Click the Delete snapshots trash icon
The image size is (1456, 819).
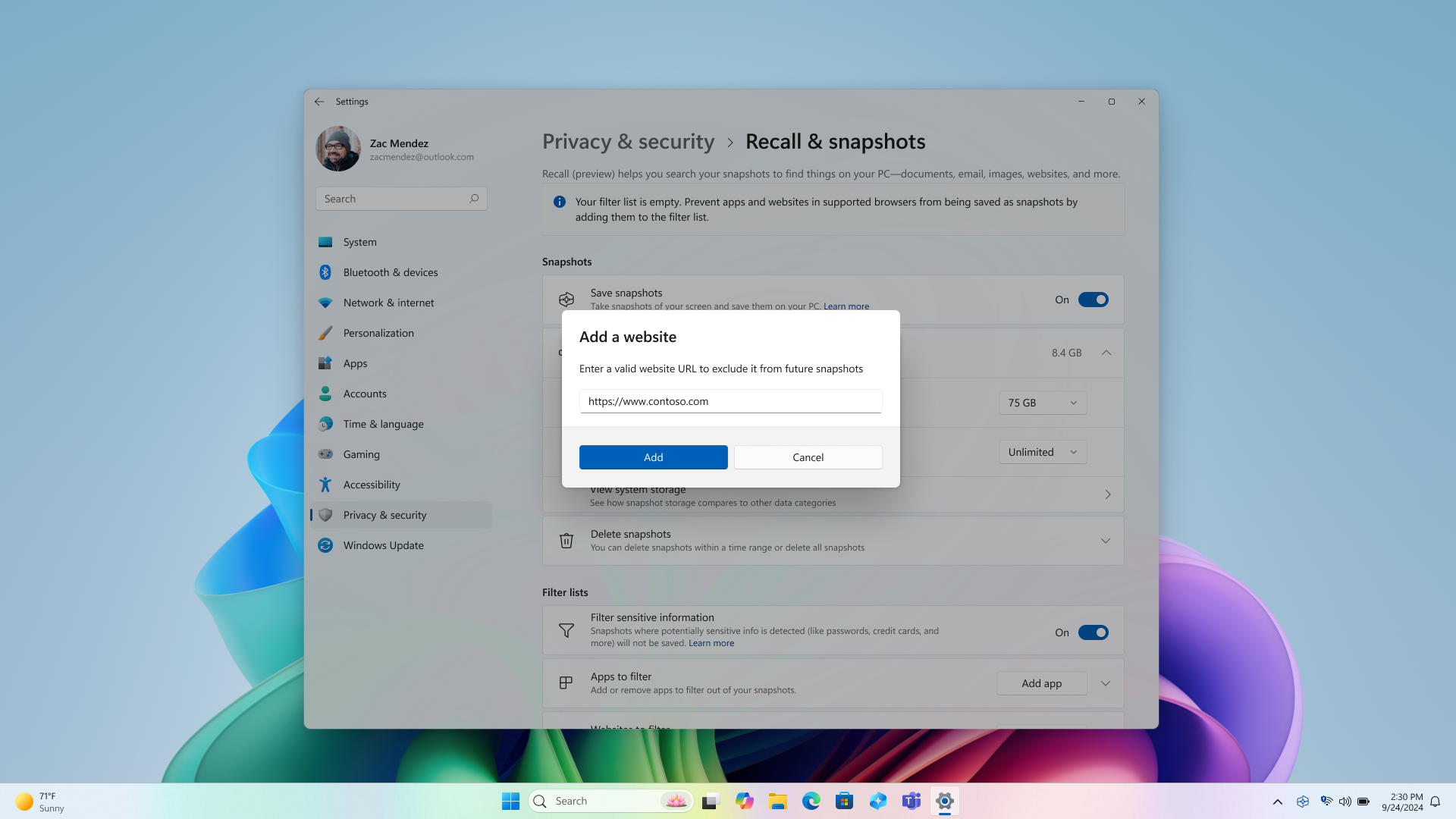(566, 540)
